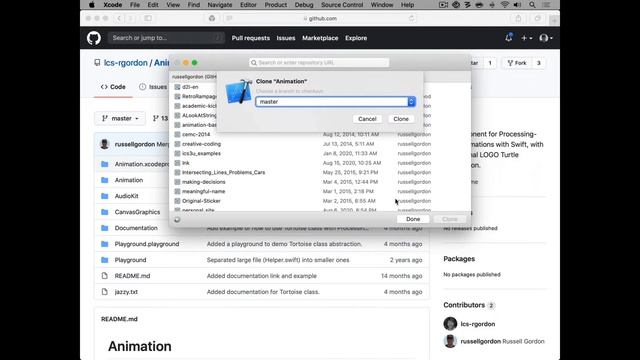The image size is (640, 360).
Task: Open the notifications bell on GitHub
Action: (x=509, y=38)
